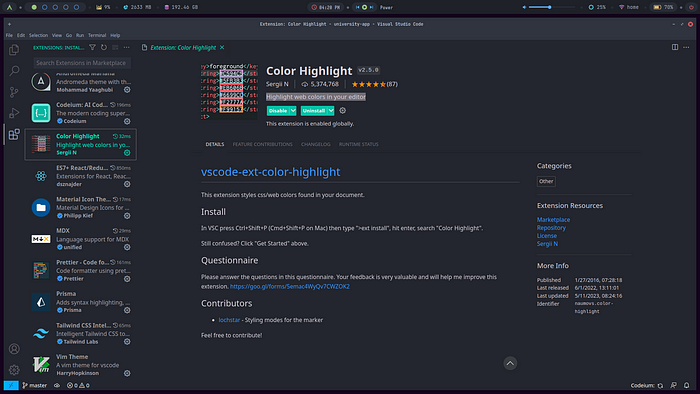Click the power icon in top bar
Screen dimensions: 700x394
pos(691,7)
